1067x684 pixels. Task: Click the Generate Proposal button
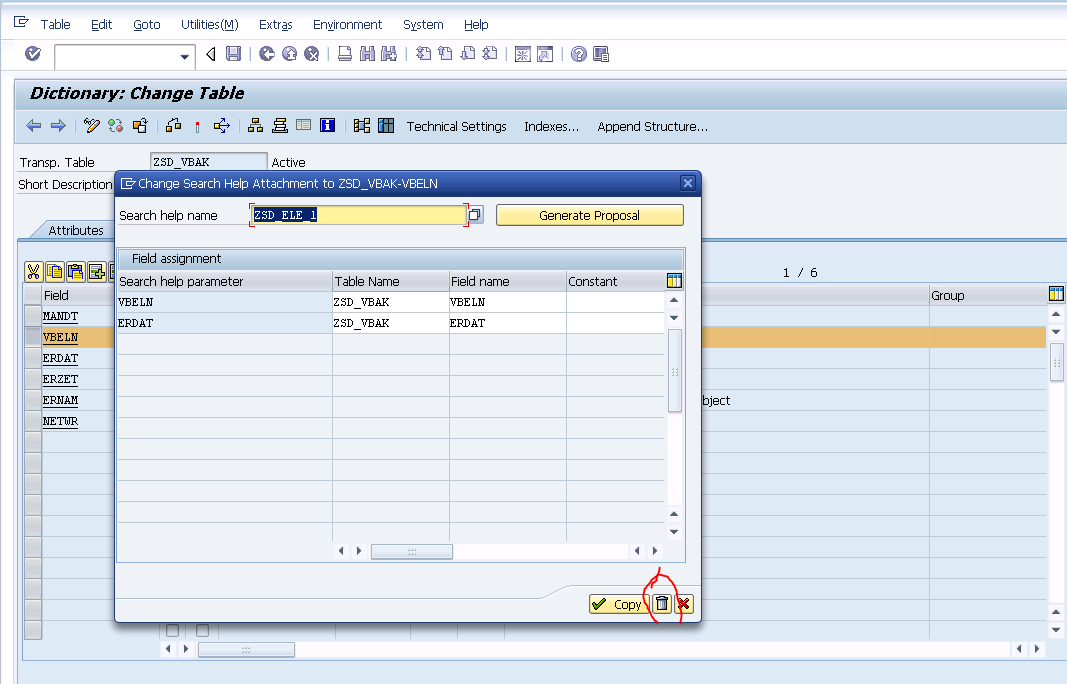pyautogui.click(x=589, y=214)
